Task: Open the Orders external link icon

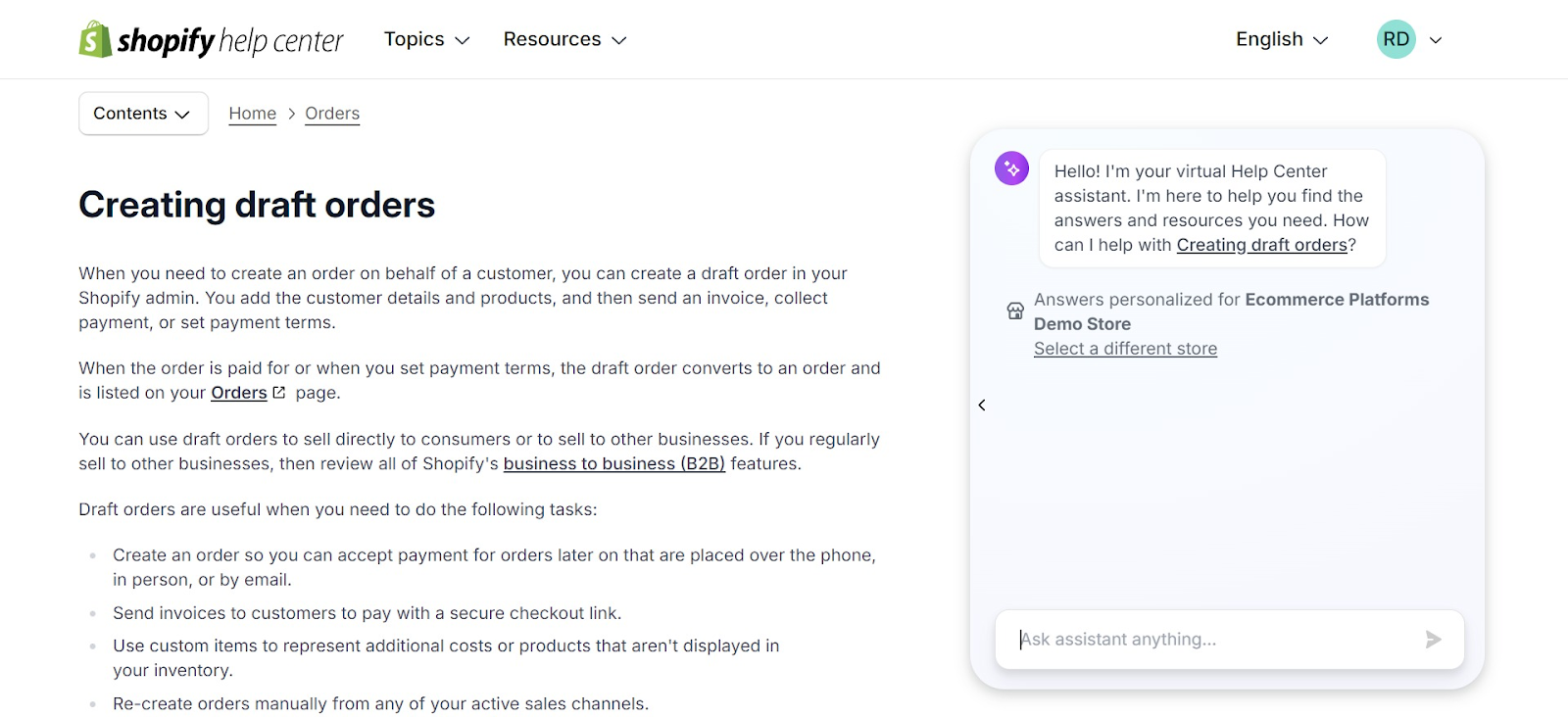Action: tap(278, 391)
